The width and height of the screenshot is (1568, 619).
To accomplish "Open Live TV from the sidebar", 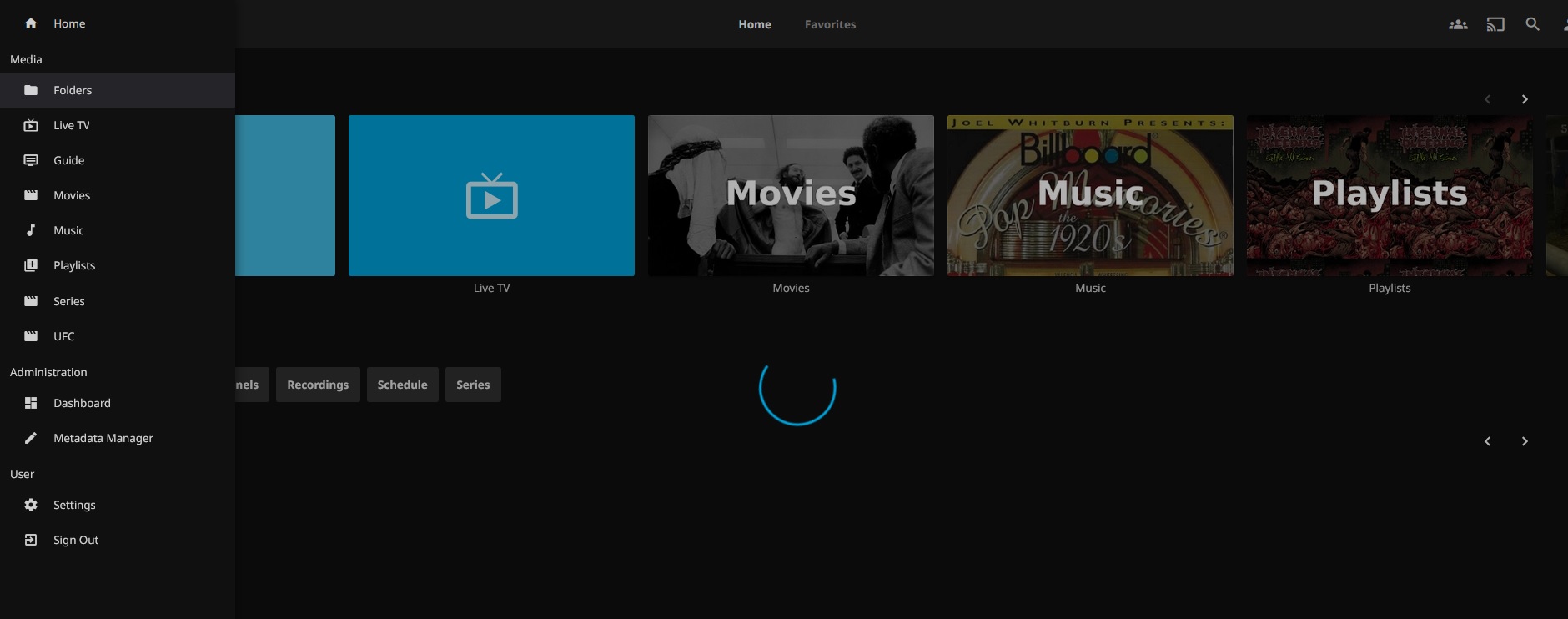I will coord(72,125).
